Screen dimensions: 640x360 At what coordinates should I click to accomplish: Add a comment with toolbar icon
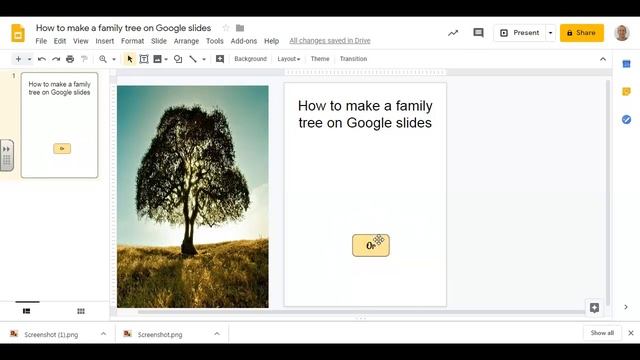tap(220, 59)
